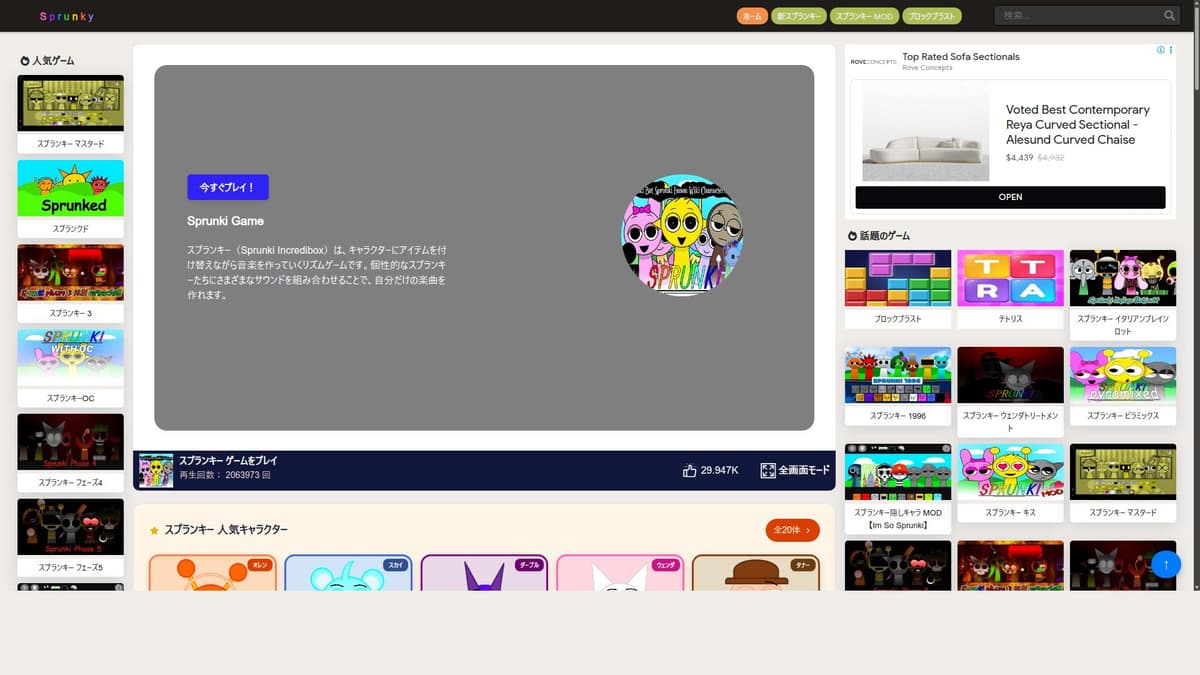Click the star icon beside 人気キャラクター

coord(154,530)
